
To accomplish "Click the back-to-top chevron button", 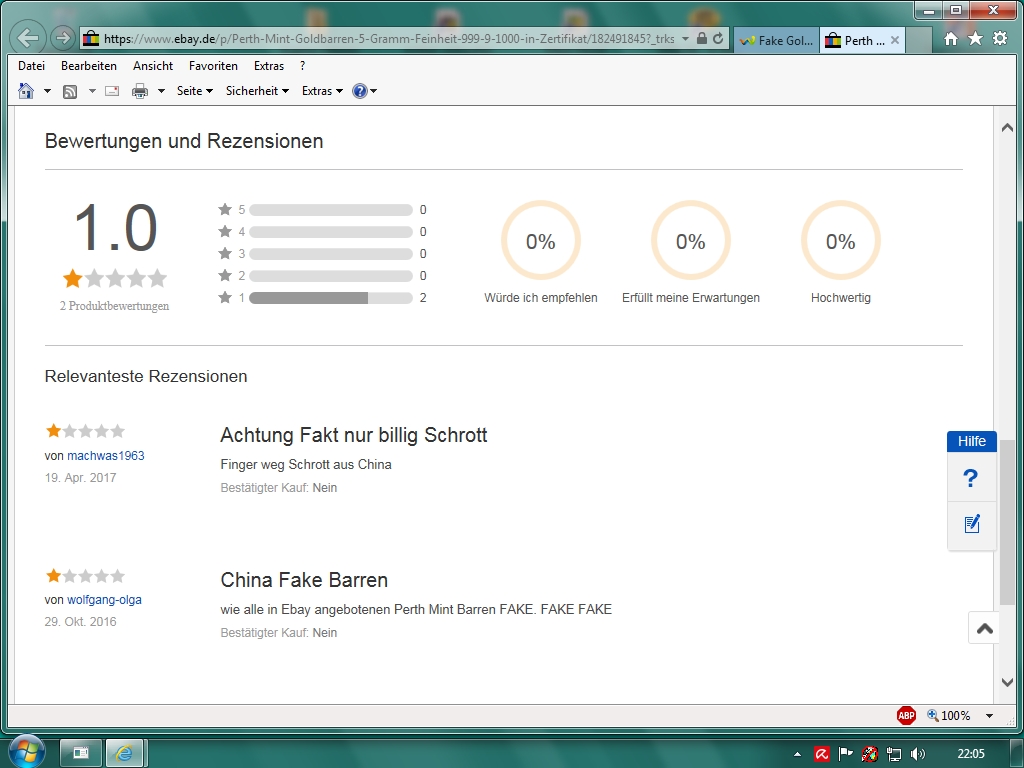I will click(985, 628).
